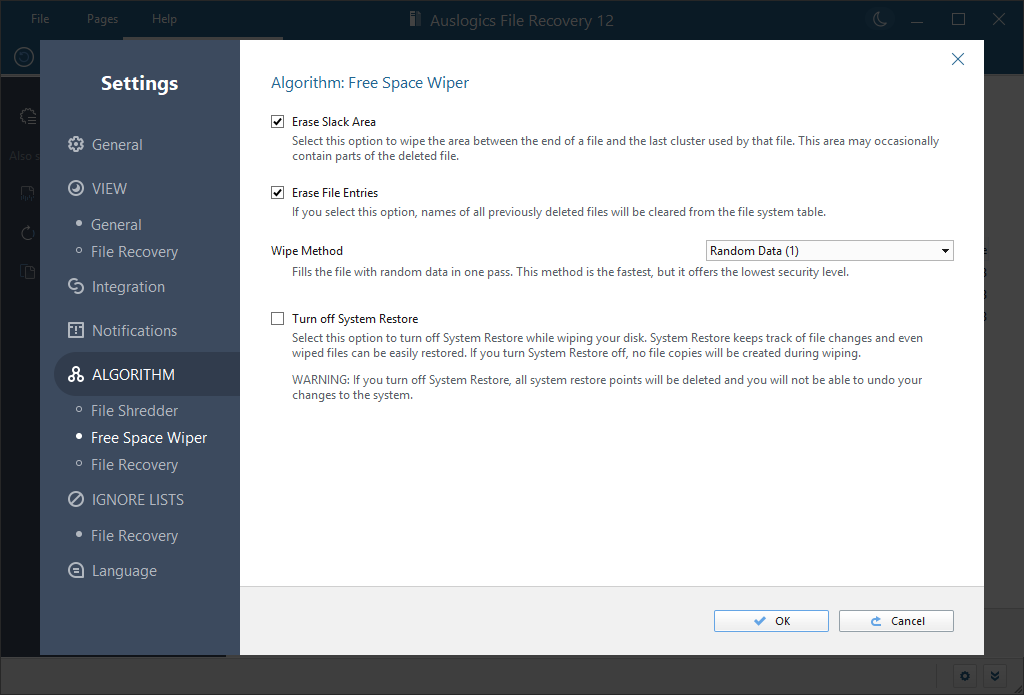
Task: Disable the Erase File Entries option
Action: click(277, 192)
